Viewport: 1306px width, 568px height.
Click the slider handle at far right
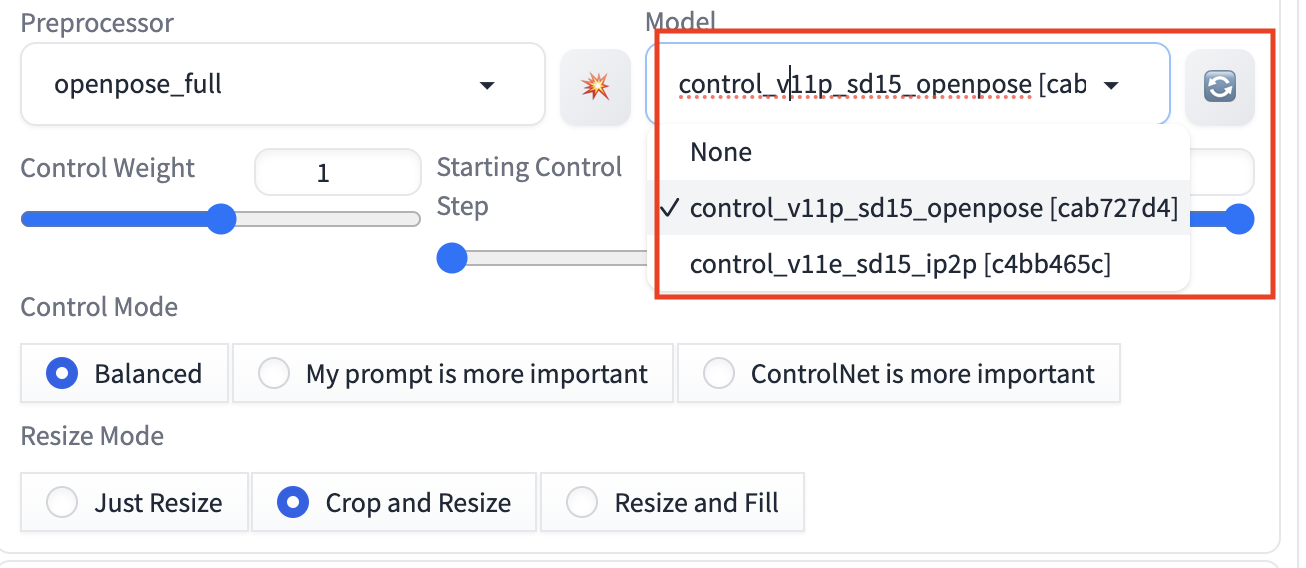click(x=1239, y=219)
